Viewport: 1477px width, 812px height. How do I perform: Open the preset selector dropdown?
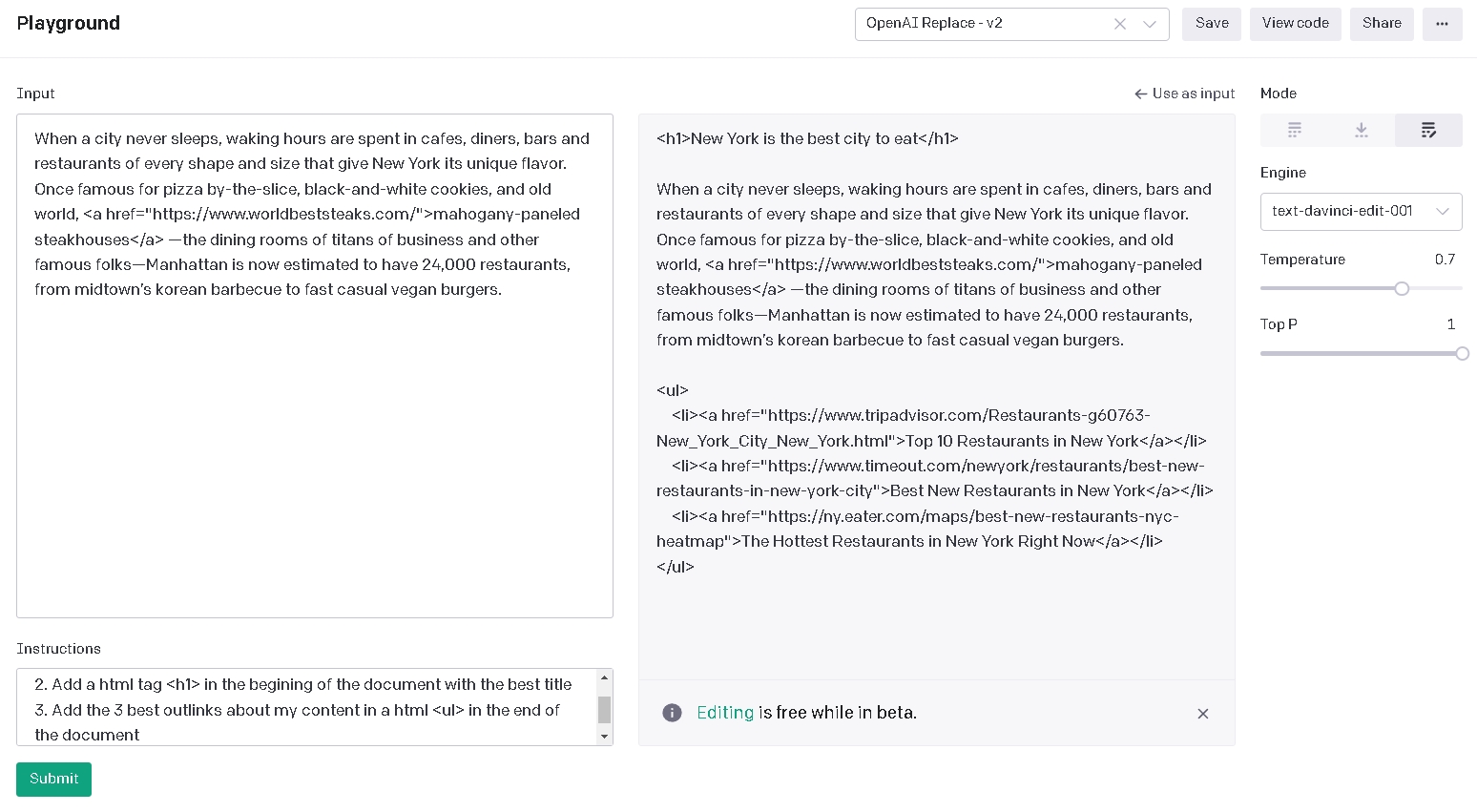(x=1150, y=24)
